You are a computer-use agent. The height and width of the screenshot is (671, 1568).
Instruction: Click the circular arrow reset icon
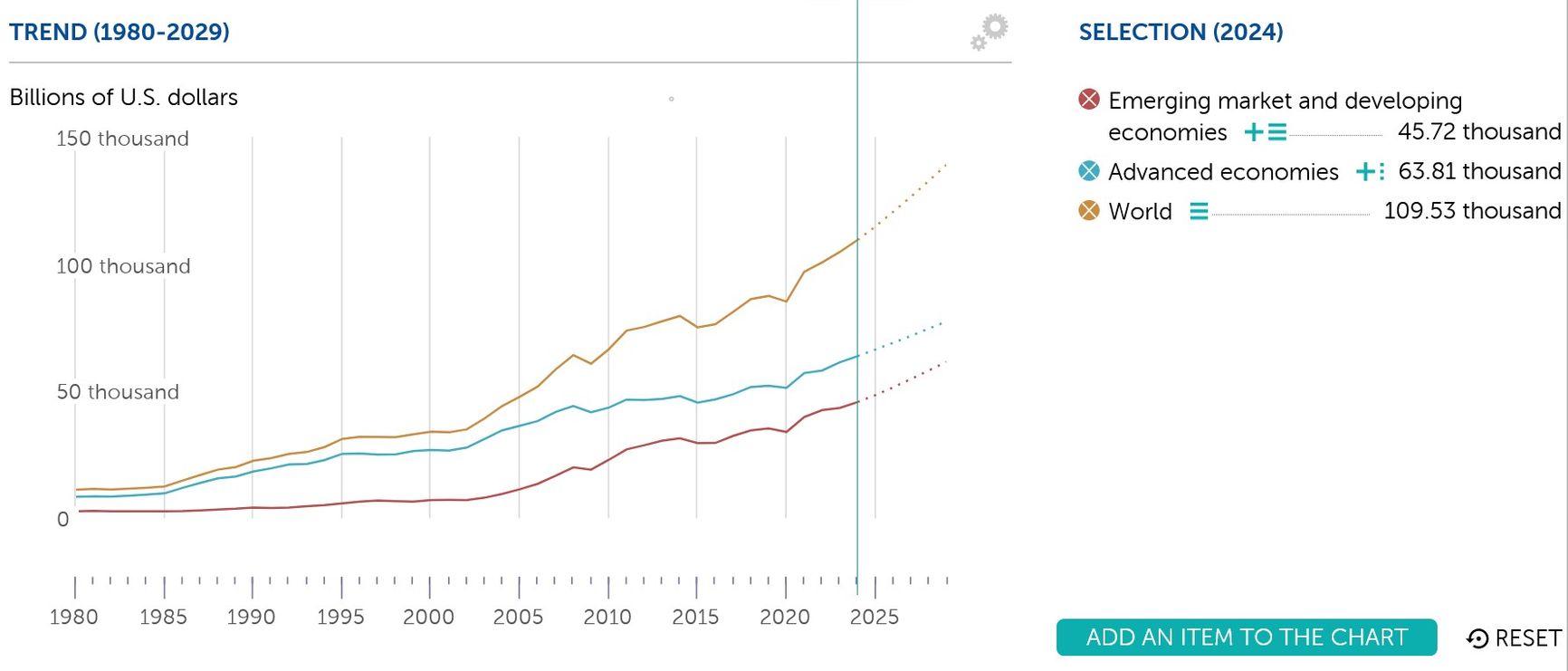(x=1477, y=638)
